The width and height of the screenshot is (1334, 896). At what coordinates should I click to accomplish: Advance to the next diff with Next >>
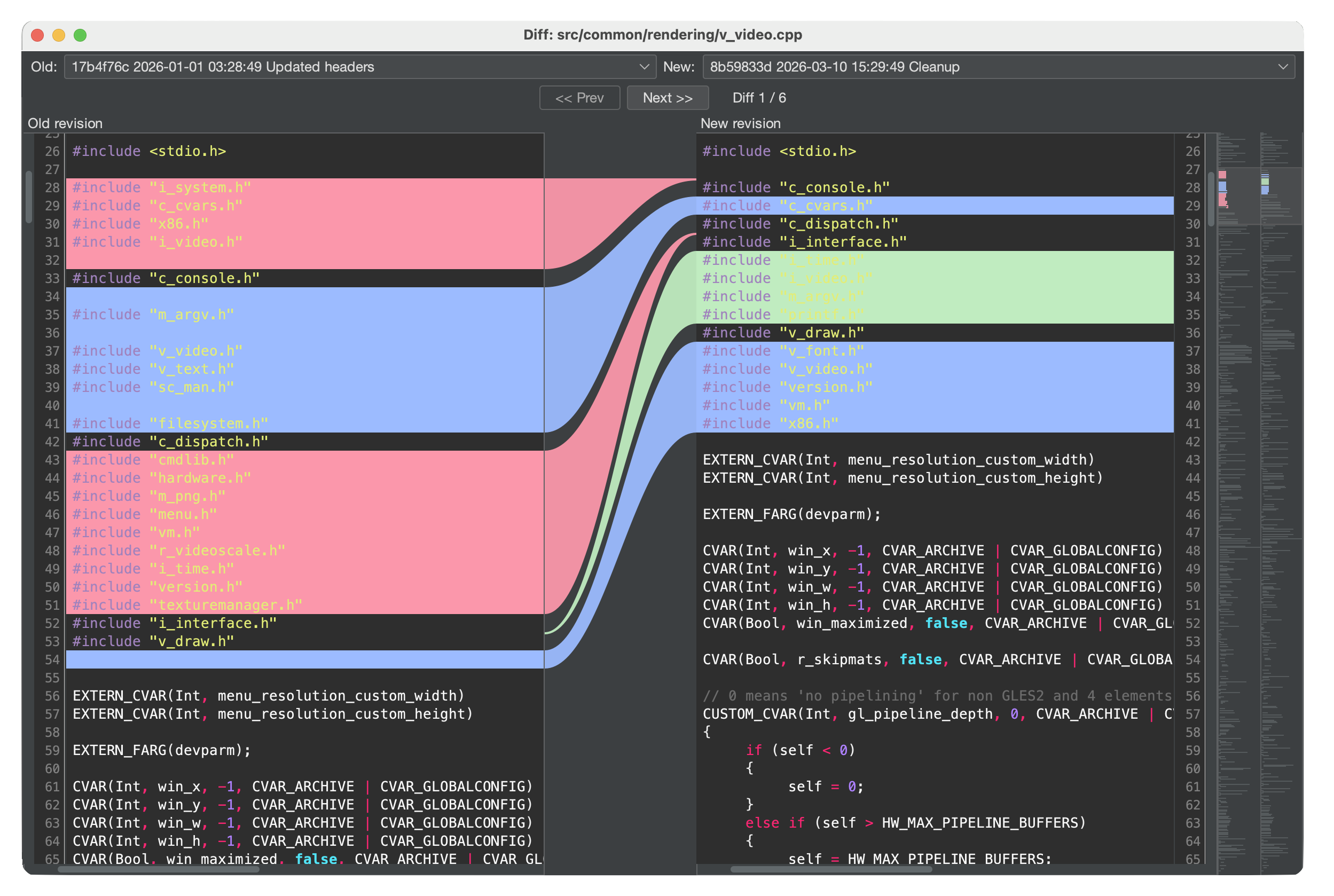[668, 97]
